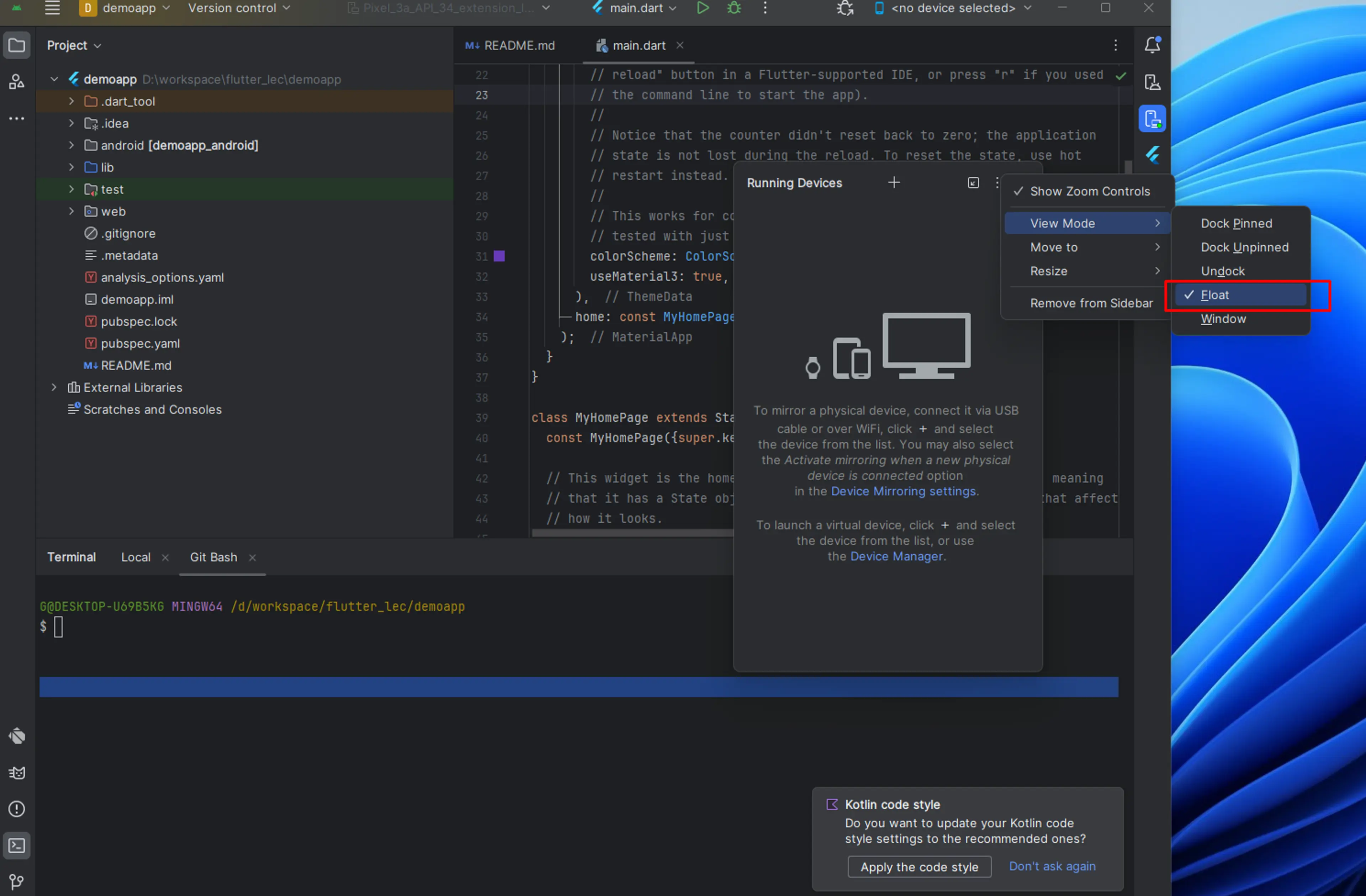Close the main.dart editor tab
This screenshot has height=896, width=1366.
pos(679,45)
